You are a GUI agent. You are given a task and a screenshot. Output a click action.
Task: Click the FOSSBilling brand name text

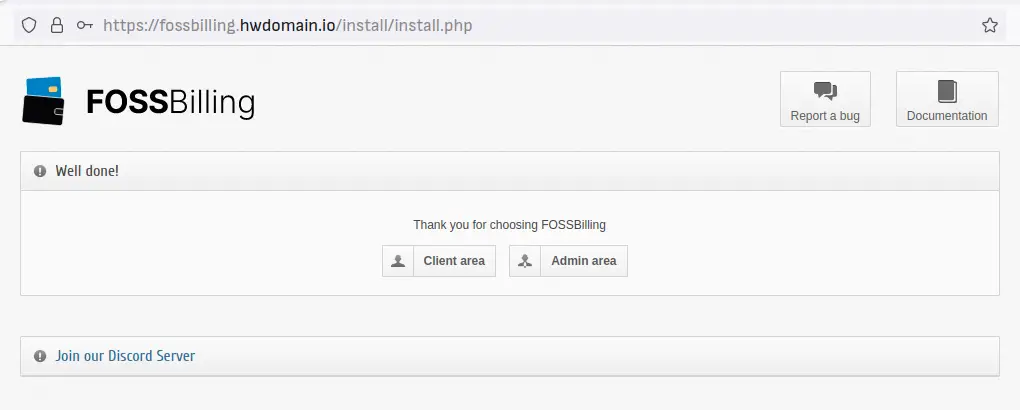pyautogui.click(x=170, y=103)
